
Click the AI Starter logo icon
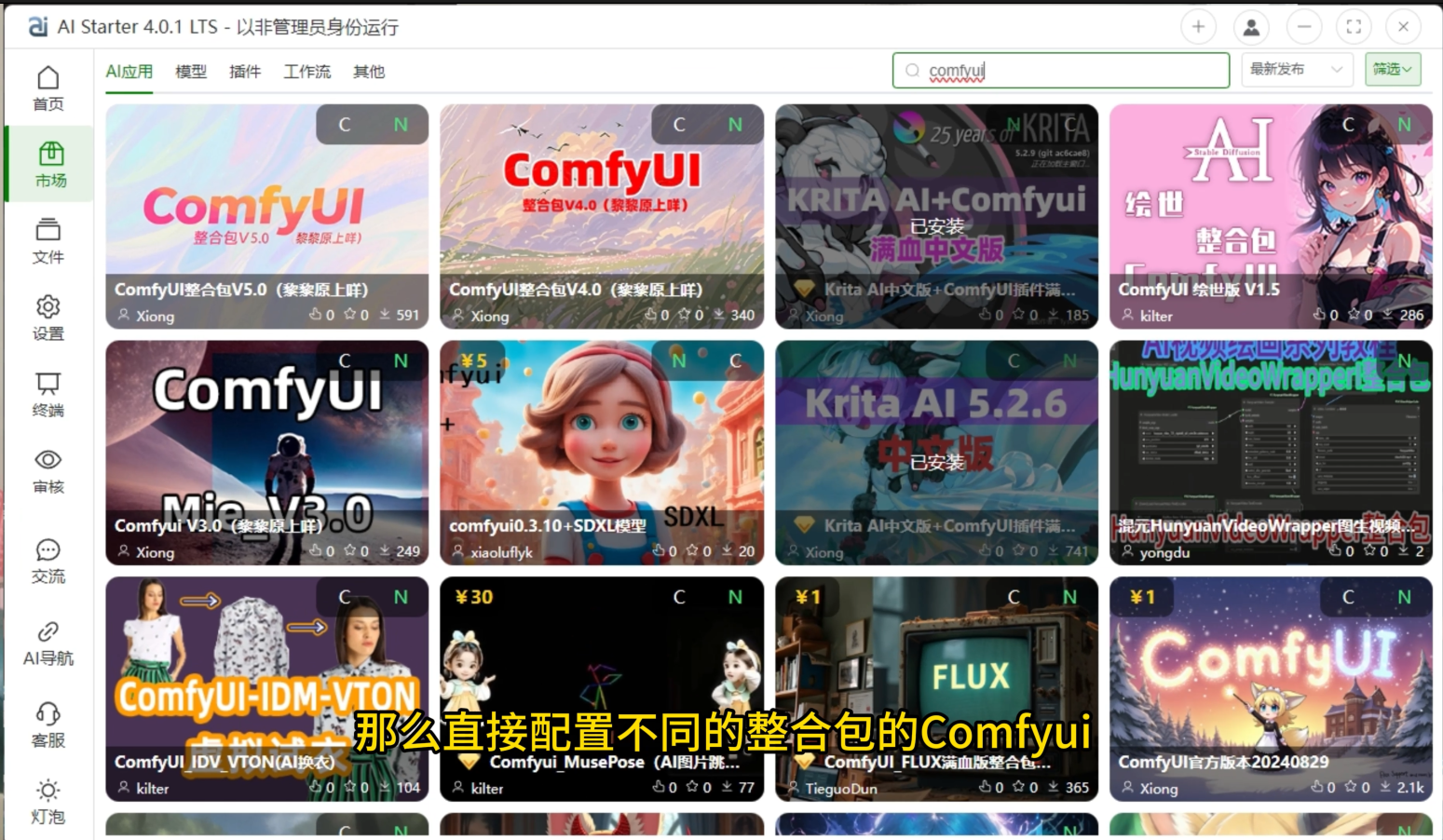pyautogui.click(x=38, y=26)
